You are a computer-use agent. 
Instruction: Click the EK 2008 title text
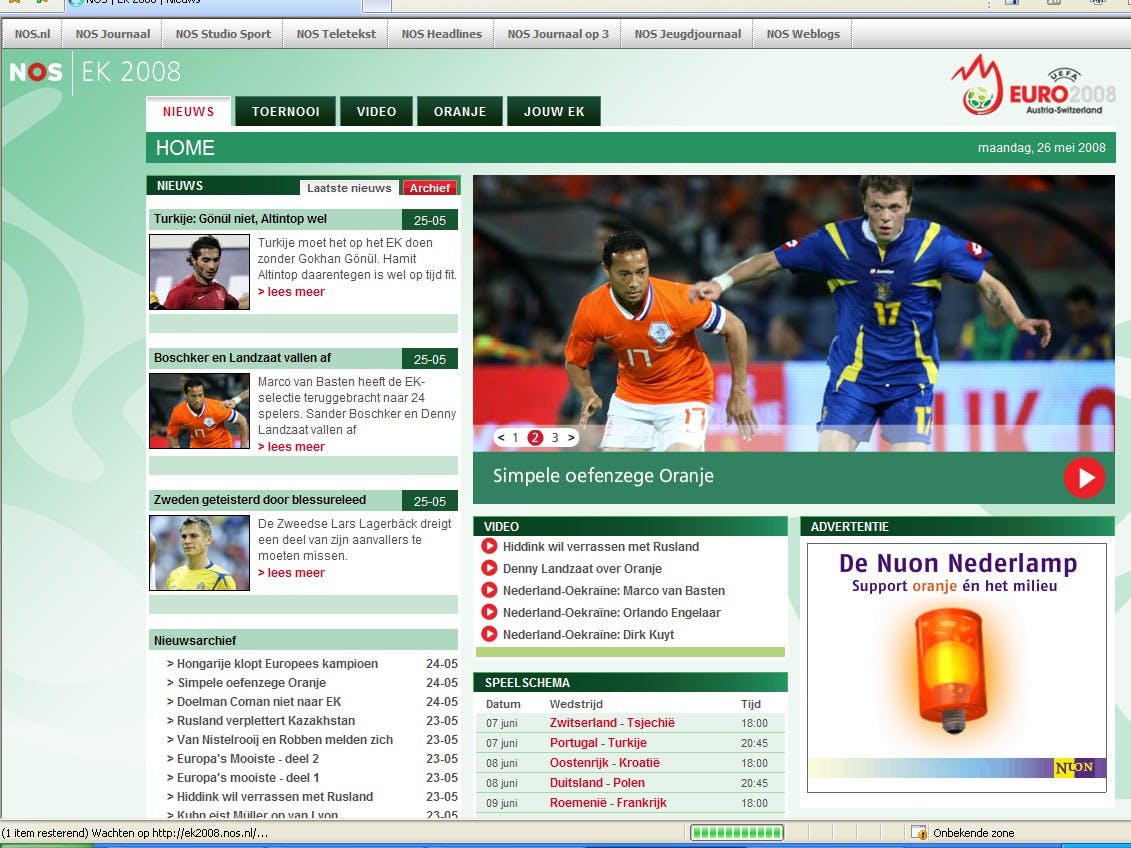coord(131,72)
